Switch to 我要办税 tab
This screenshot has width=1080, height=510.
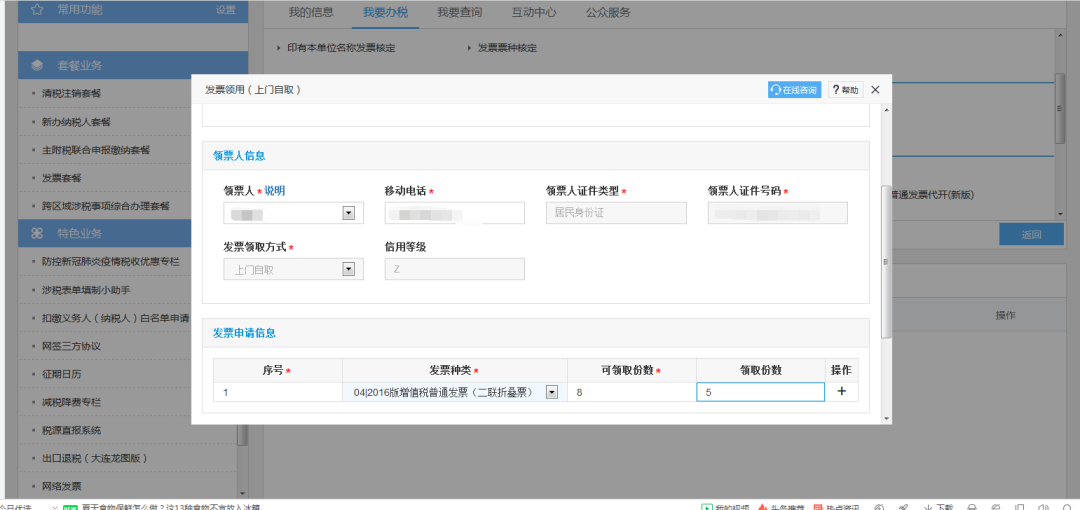[x=385, y=12]
